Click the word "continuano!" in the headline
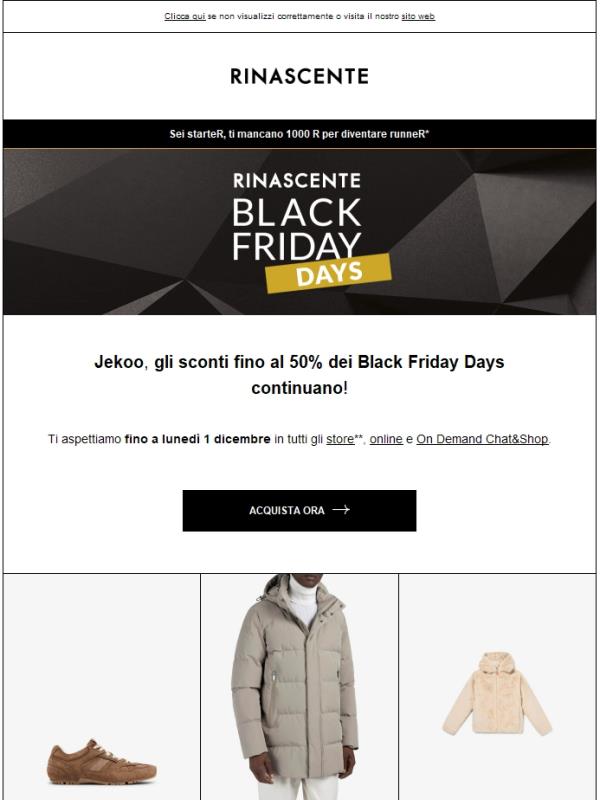This screenshot has height=800, width=600. [299, 387]
